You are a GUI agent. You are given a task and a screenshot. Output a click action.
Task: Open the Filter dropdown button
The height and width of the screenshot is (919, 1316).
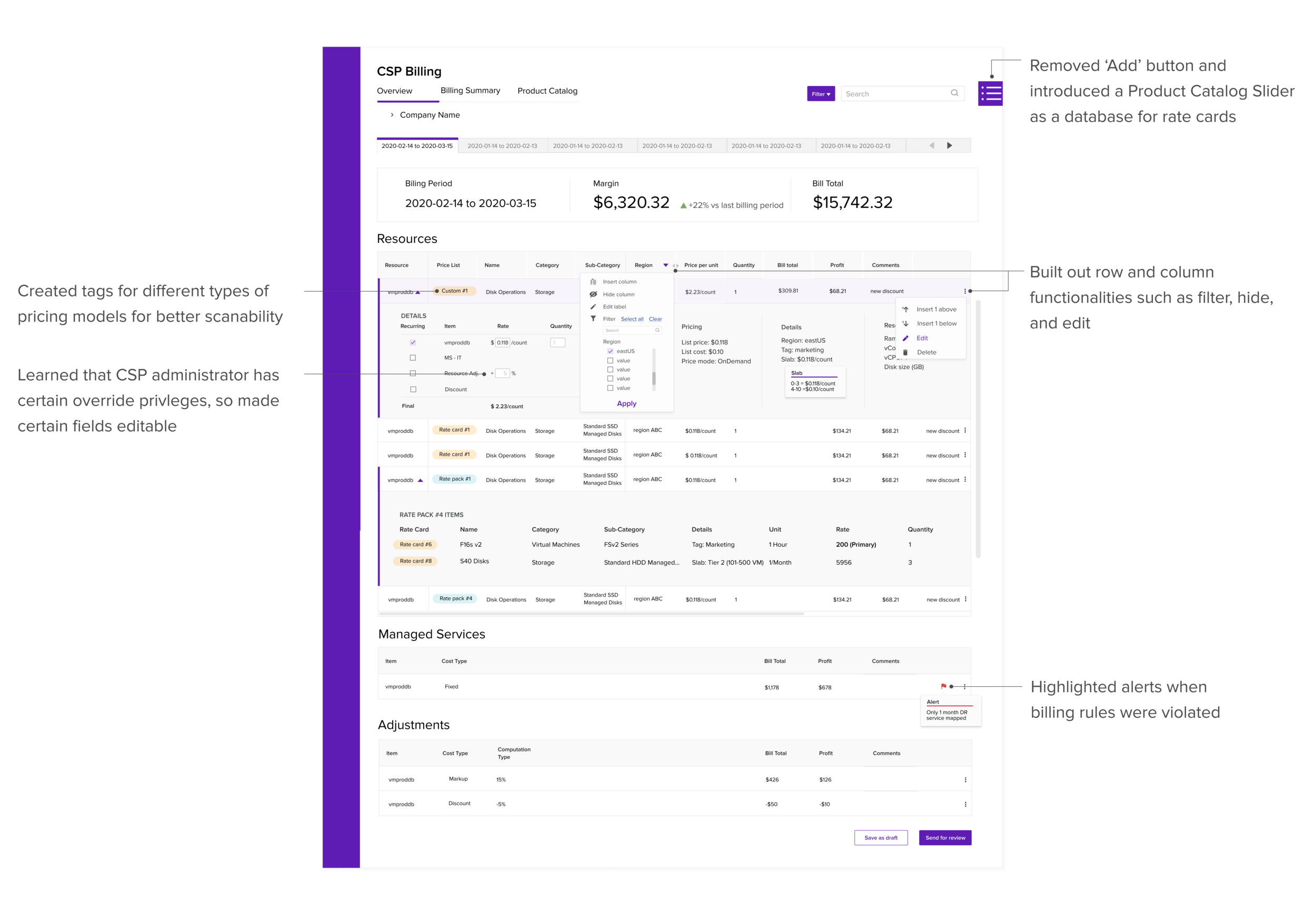(821, 94)
